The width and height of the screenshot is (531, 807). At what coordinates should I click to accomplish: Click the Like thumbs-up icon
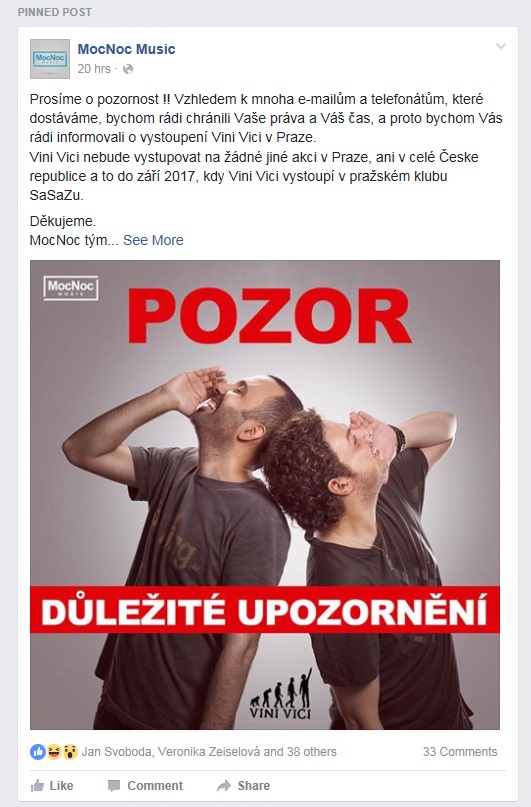click(x=37, y=785)
